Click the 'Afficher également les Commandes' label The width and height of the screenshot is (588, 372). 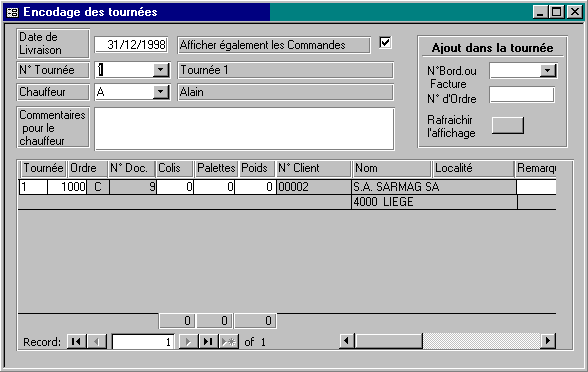click(x=274, y=45)
